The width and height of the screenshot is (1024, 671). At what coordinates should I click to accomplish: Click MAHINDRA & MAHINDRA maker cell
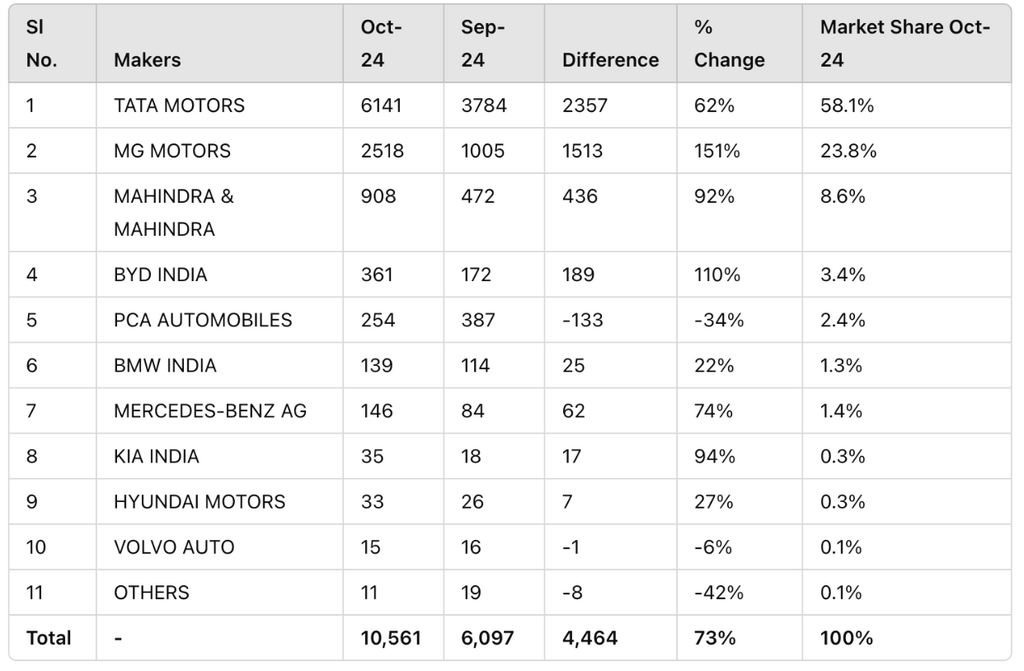(x=174, y=212)
